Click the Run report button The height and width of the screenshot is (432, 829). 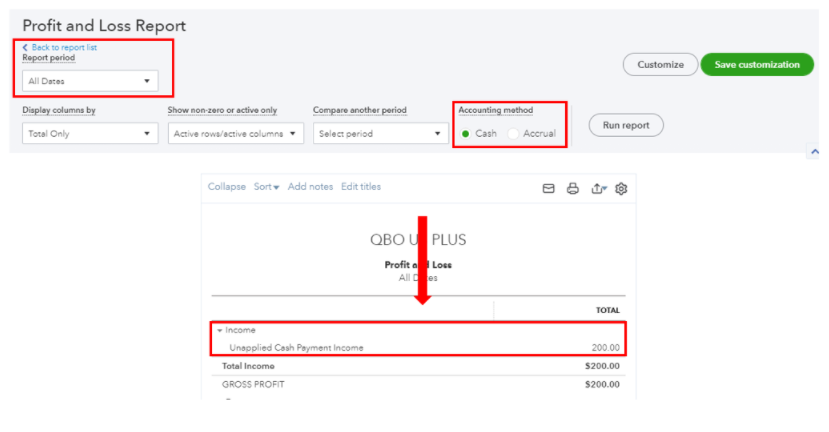tap(626, 125)
